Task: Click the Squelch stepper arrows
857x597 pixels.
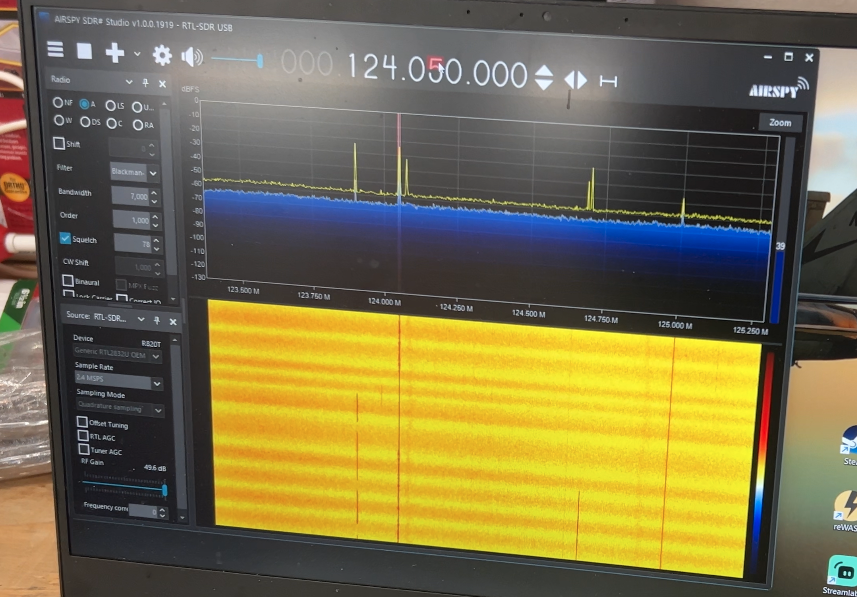Action: 157,244
